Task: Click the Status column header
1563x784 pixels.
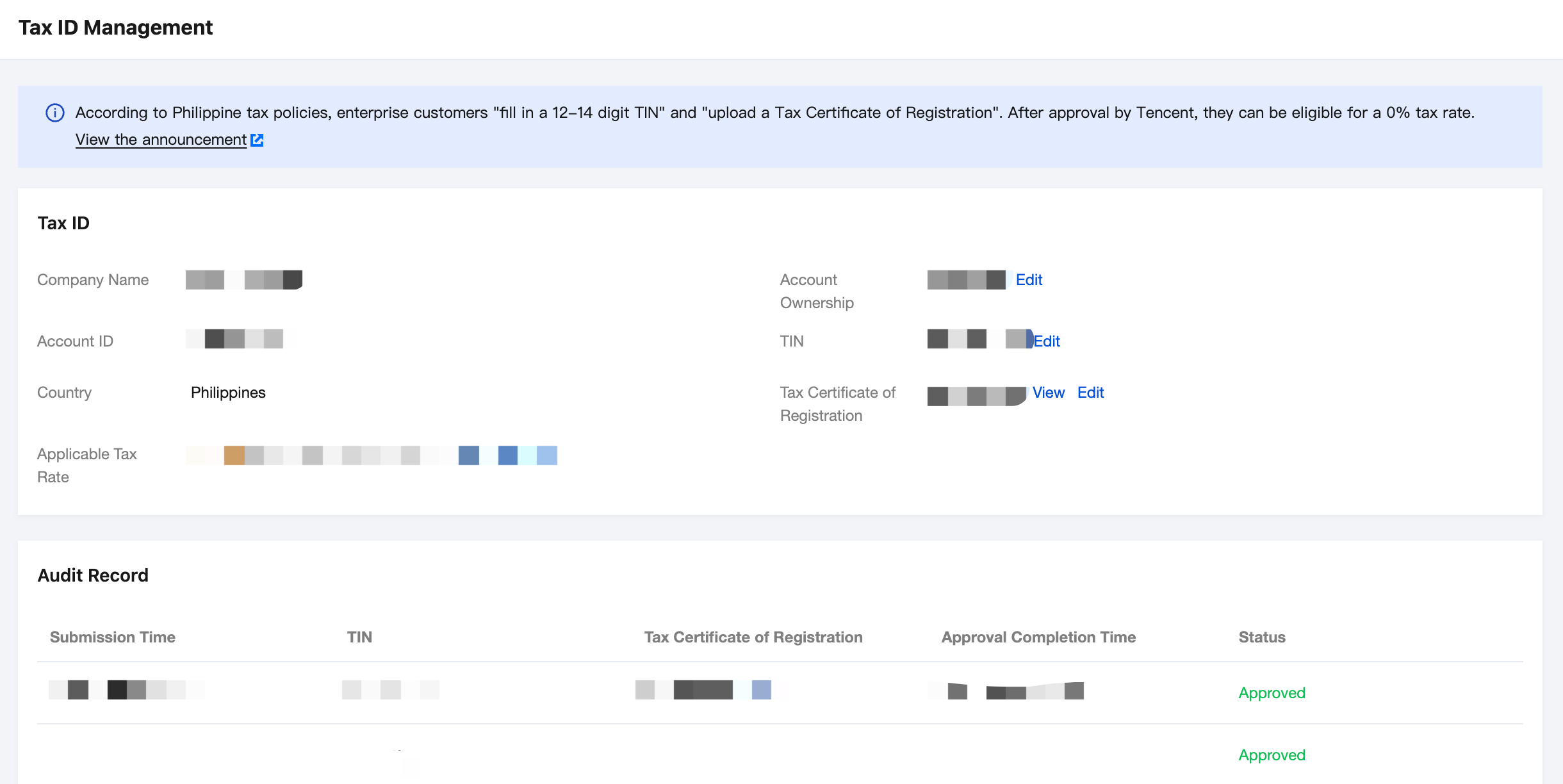Action: (1262, 637)
